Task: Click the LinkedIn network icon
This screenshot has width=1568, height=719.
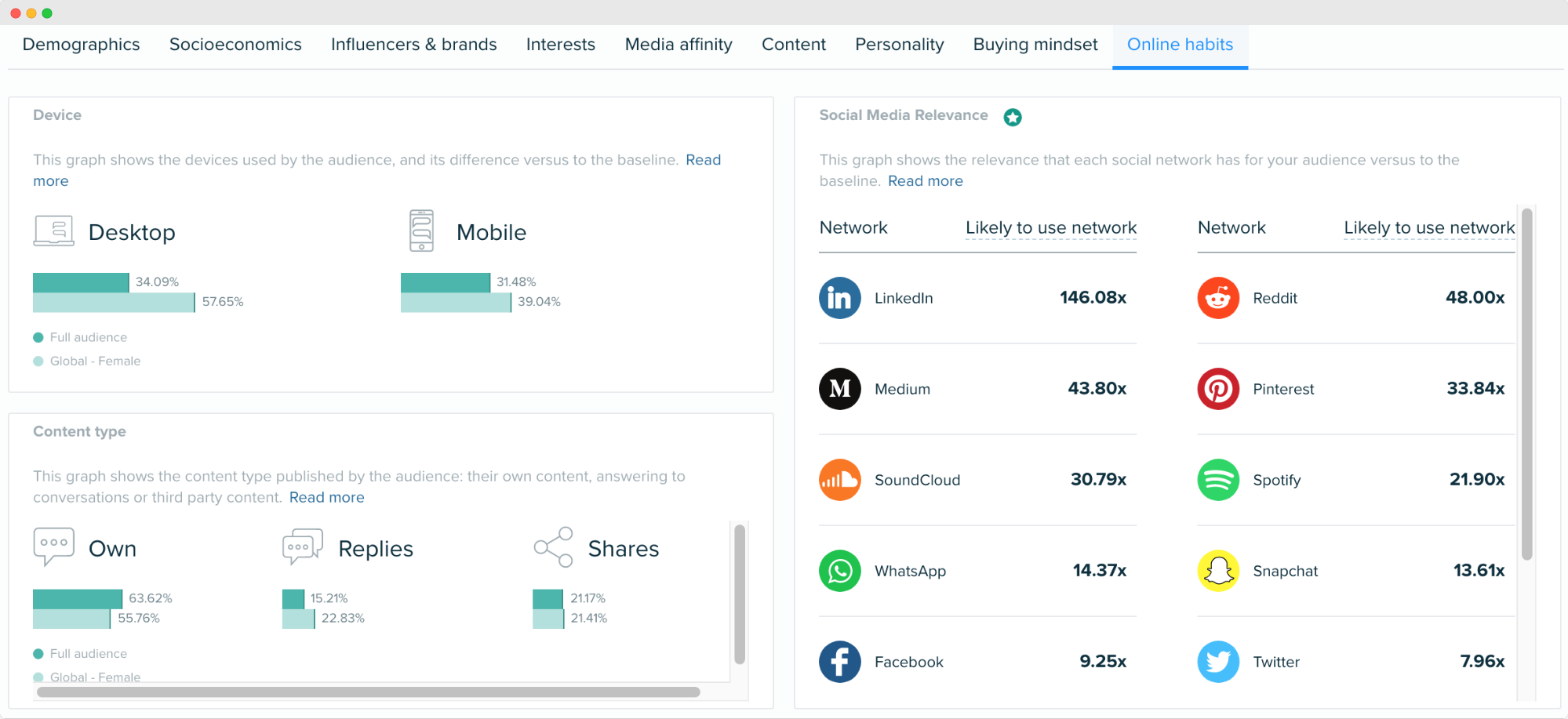Action: click(x=840, y=298)
